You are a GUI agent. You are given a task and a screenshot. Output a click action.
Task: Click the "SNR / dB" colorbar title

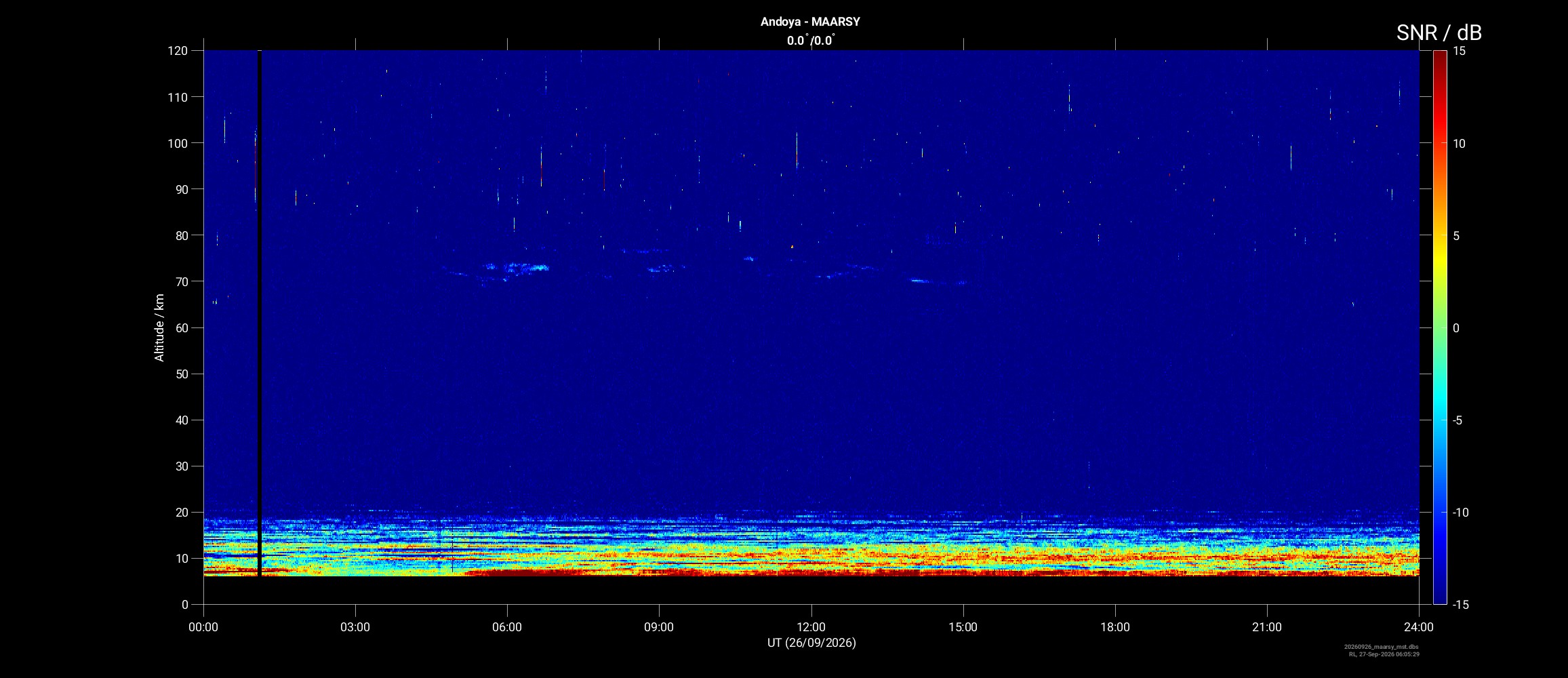click(x=1439, y=33)
